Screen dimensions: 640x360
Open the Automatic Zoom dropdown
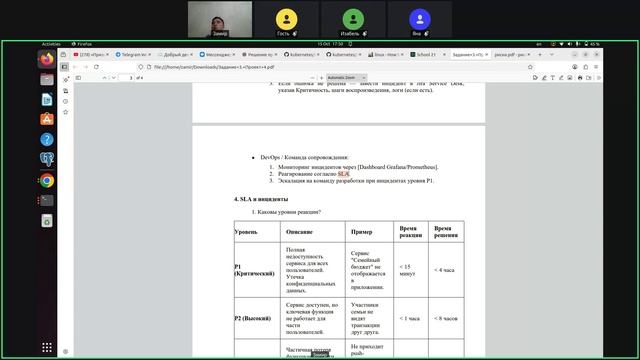(346, 78)
